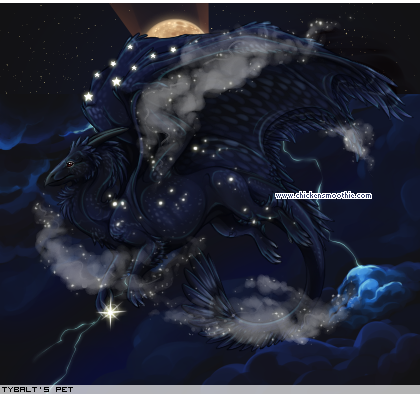Click the www.chickensmoothie.com watermark link
Viewport: 420px width, 394px height.
tap(323, 196)
